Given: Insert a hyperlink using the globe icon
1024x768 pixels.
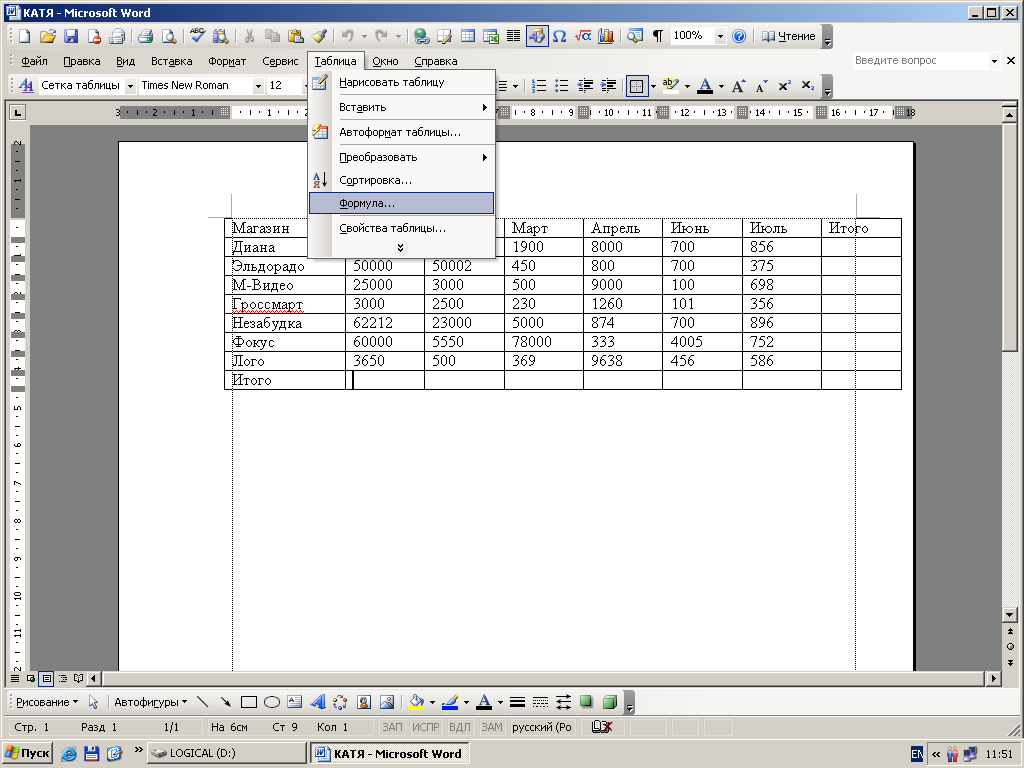Looking at the screenshot, I should 421,36.
